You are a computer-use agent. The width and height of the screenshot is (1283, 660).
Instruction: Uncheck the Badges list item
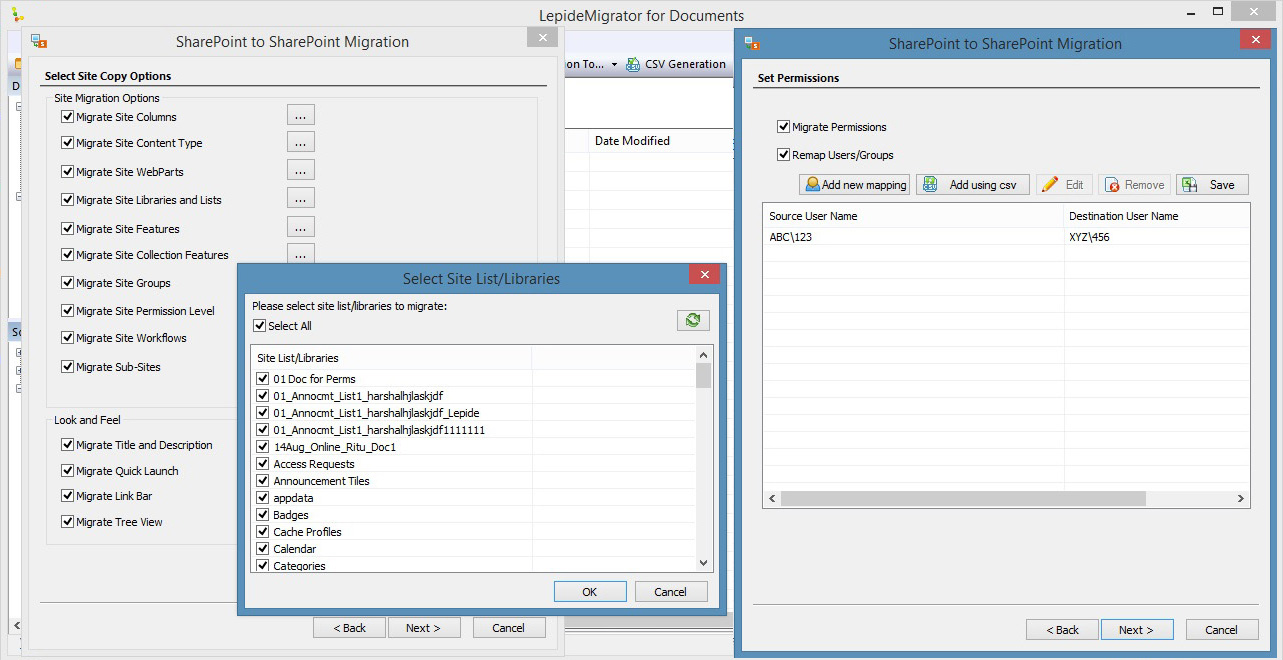point(264,515)
